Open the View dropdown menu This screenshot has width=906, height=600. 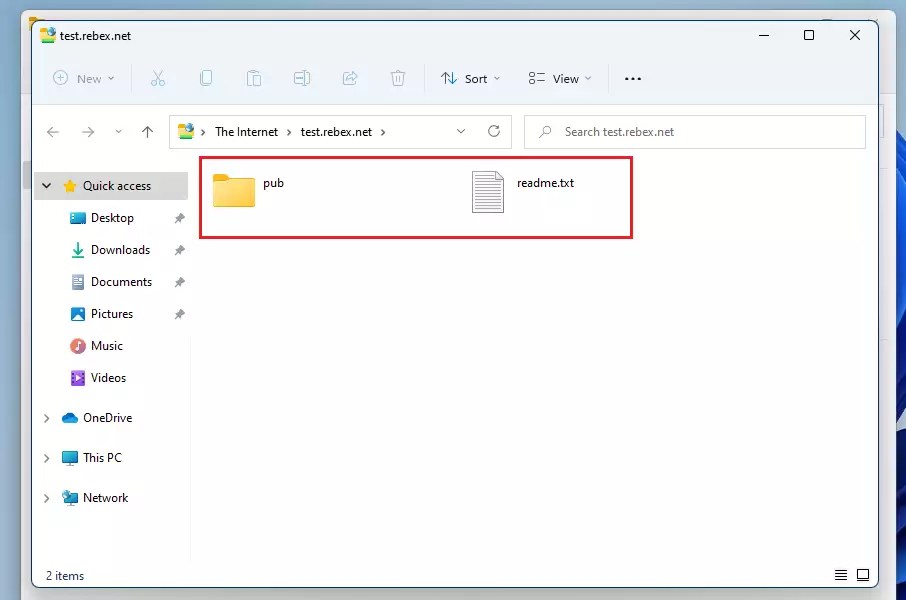559,79
